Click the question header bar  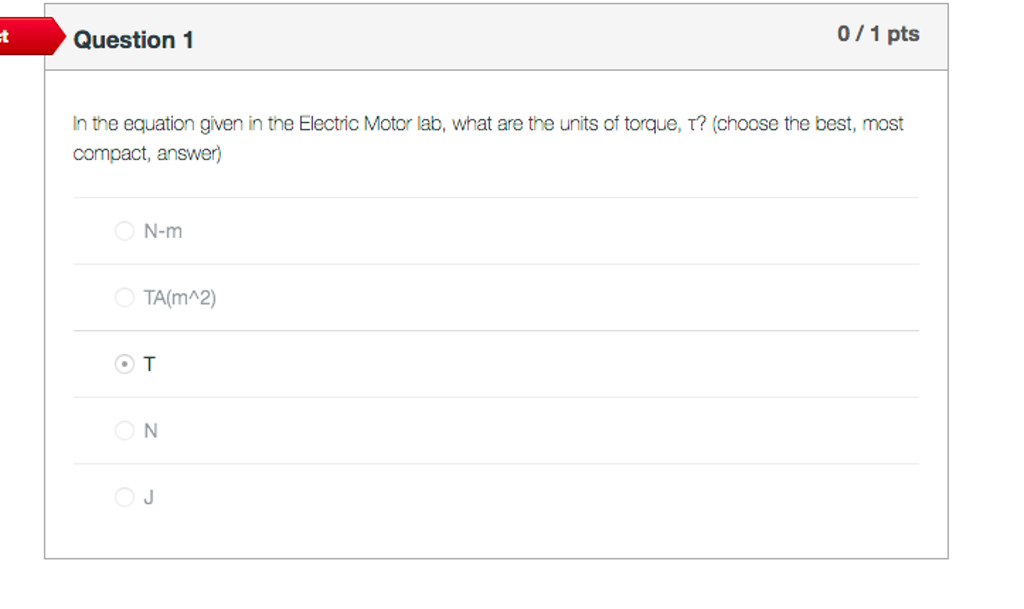[x=500, y=36]
